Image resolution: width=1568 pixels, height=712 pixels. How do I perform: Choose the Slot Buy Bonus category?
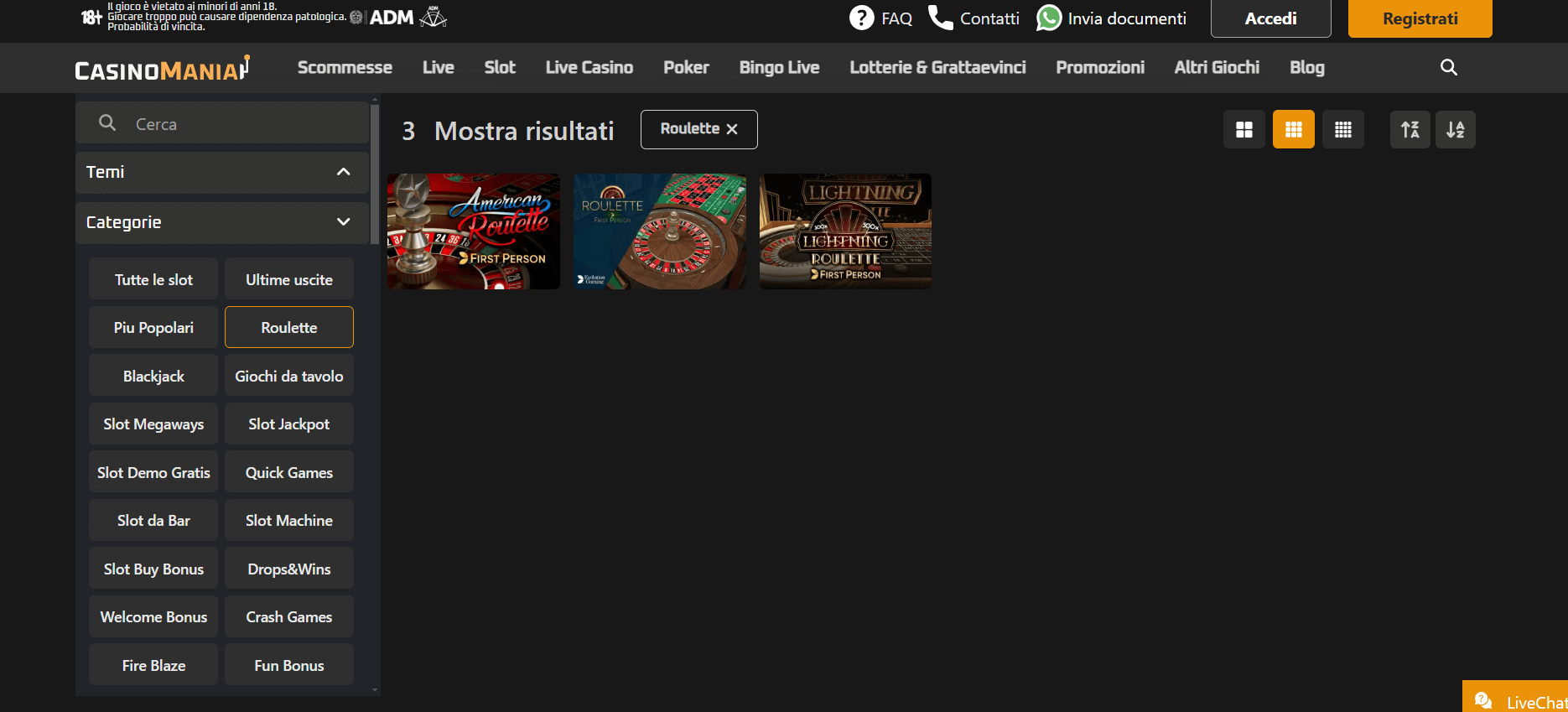click(153, 569)
